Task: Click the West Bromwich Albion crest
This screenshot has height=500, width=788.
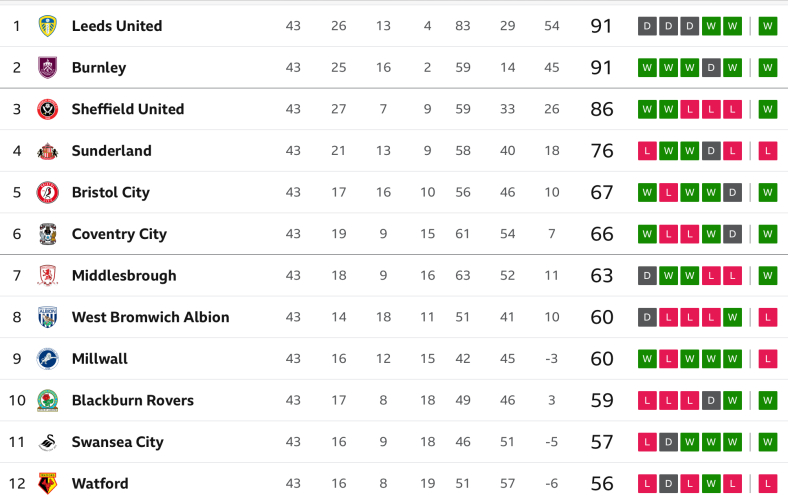Action: (48, 317)
